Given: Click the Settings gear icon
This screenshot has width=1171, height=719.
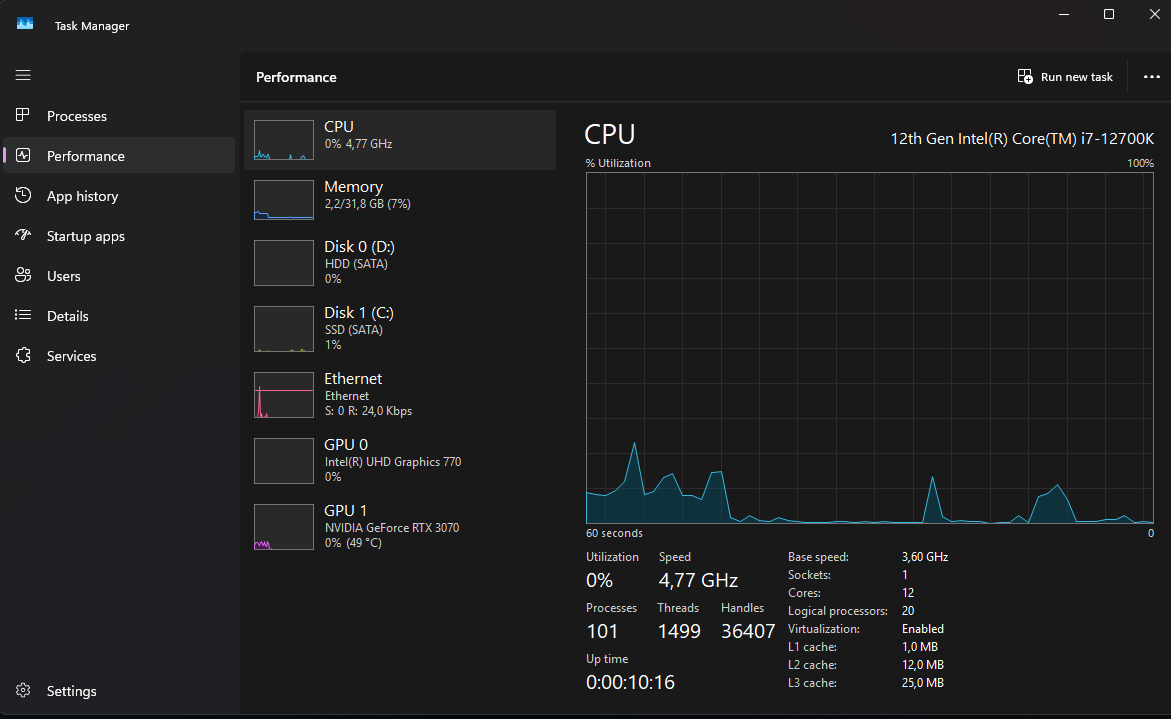Looking at the screenshot, I should 23,691.
